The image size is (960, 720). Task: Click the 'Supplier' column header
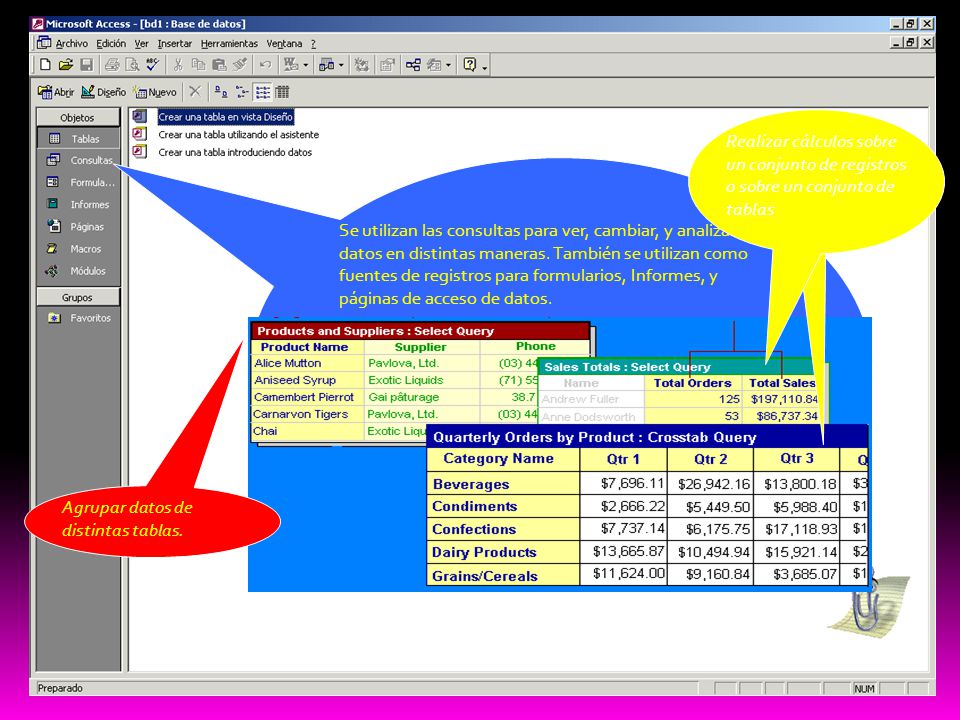(x=421, y=347)
